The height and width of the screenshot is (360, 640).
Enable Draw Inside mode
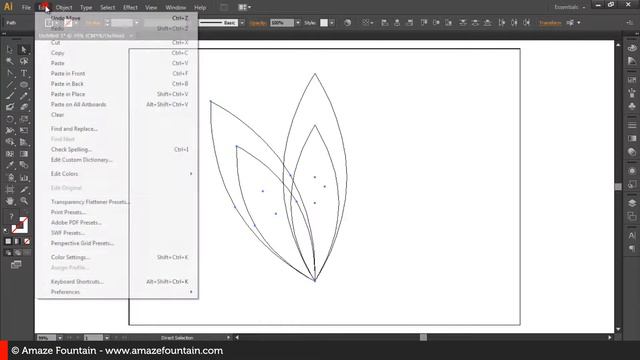click(27, 253)
